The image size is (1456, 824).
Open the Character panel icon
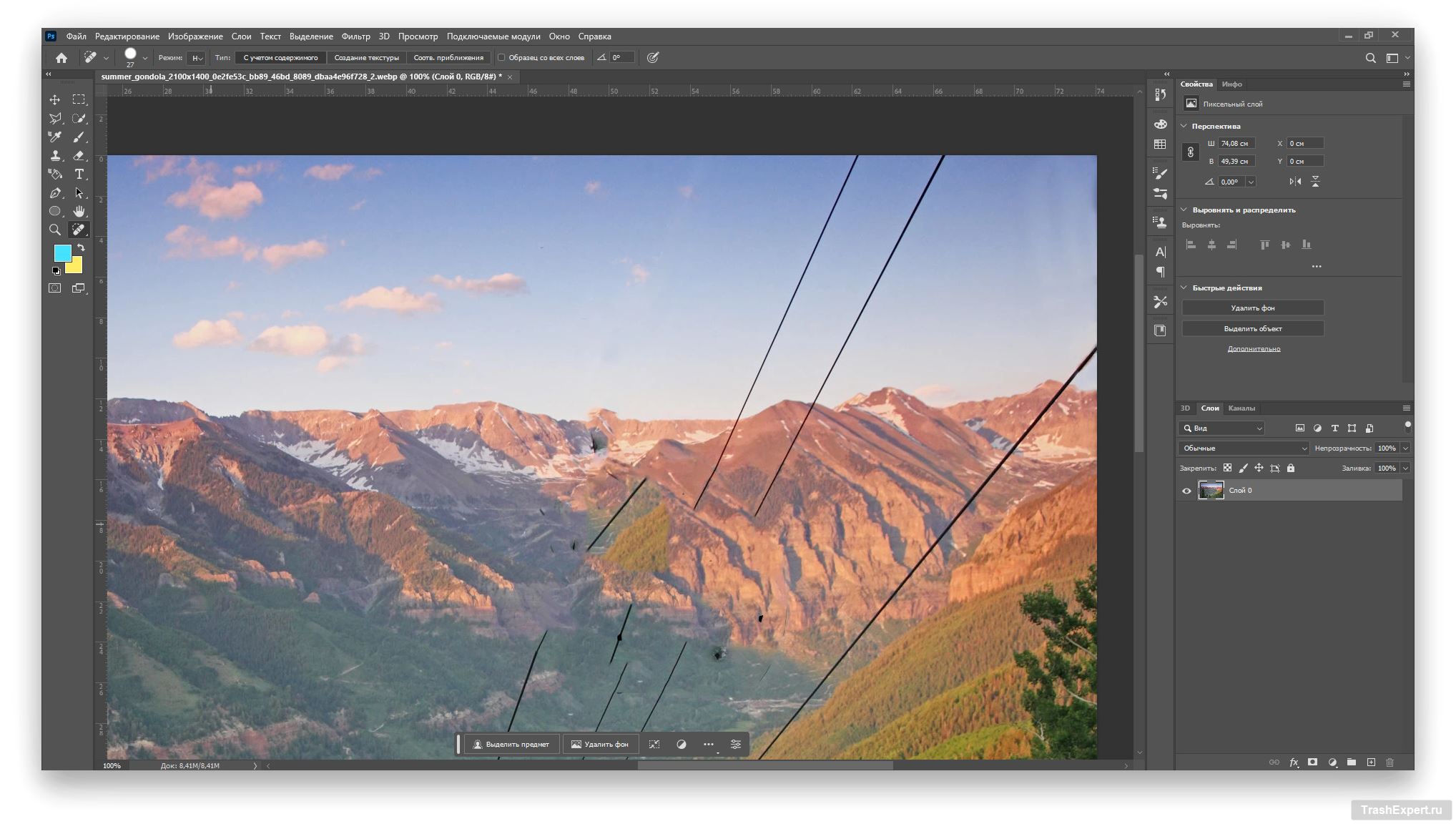pos(1160,252)
